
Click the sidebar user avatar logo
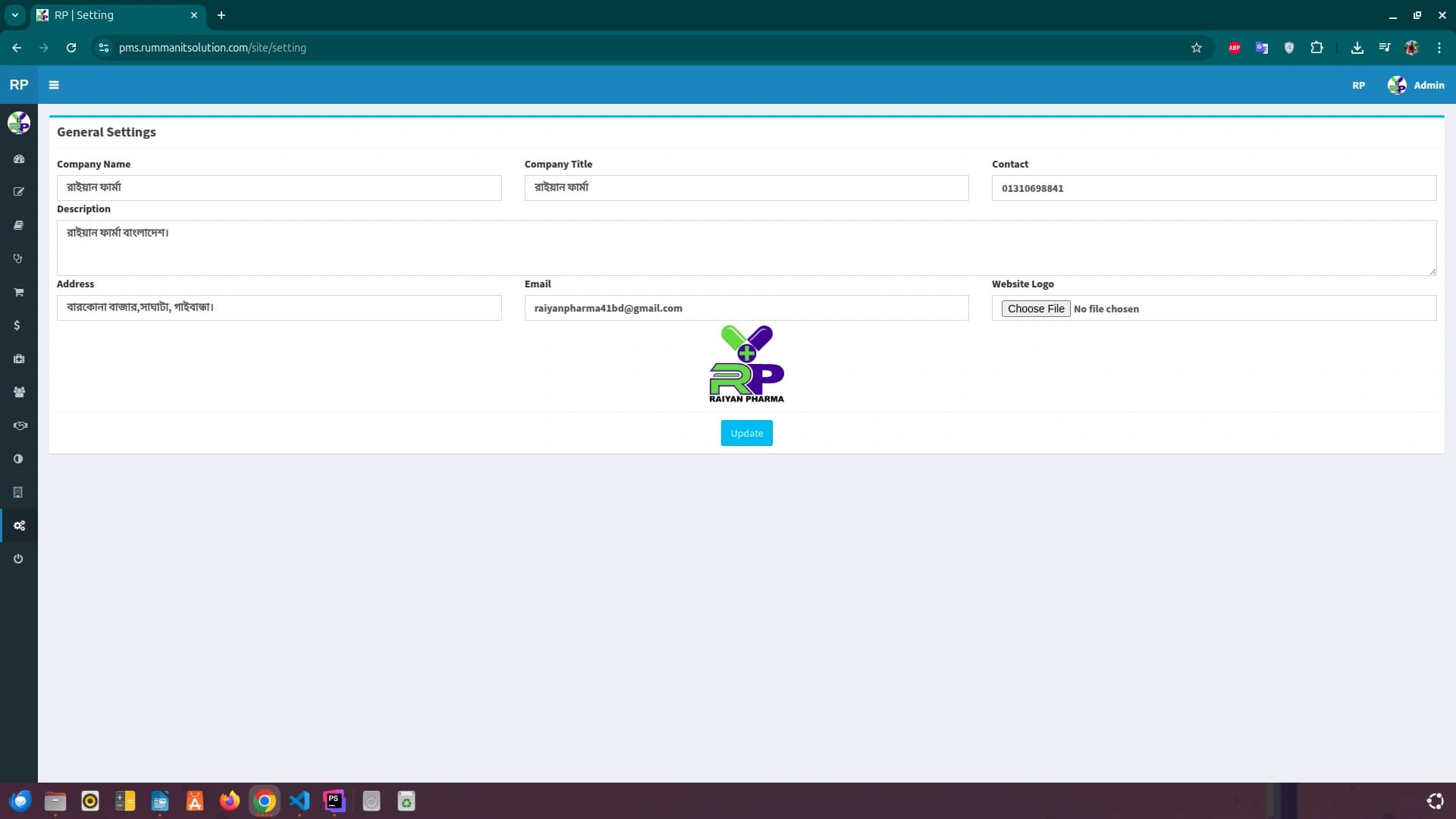point(19,122)
